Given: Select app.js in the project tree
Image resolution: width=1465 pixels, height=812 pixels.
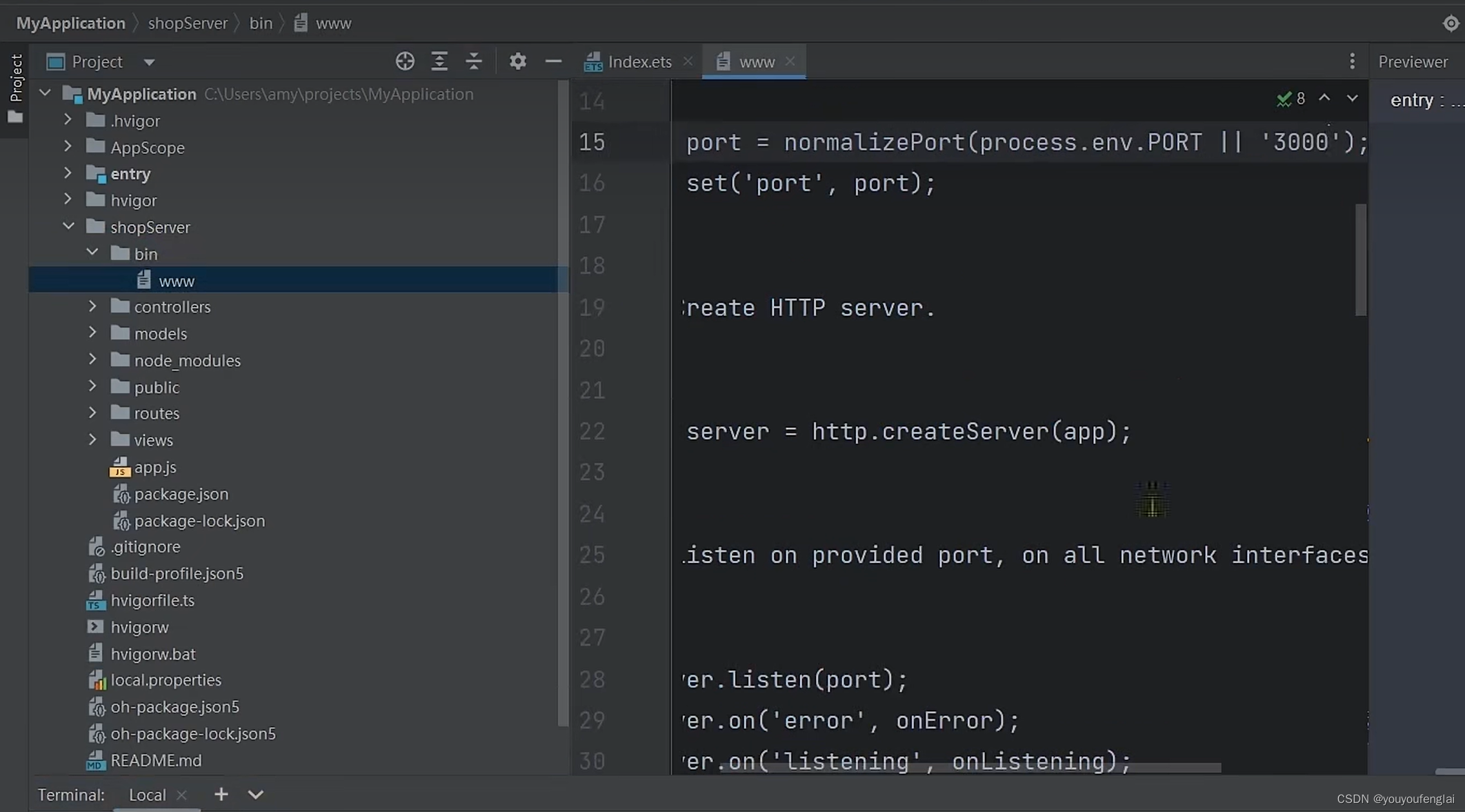Looking at the screenshot, I should [155, 467].
